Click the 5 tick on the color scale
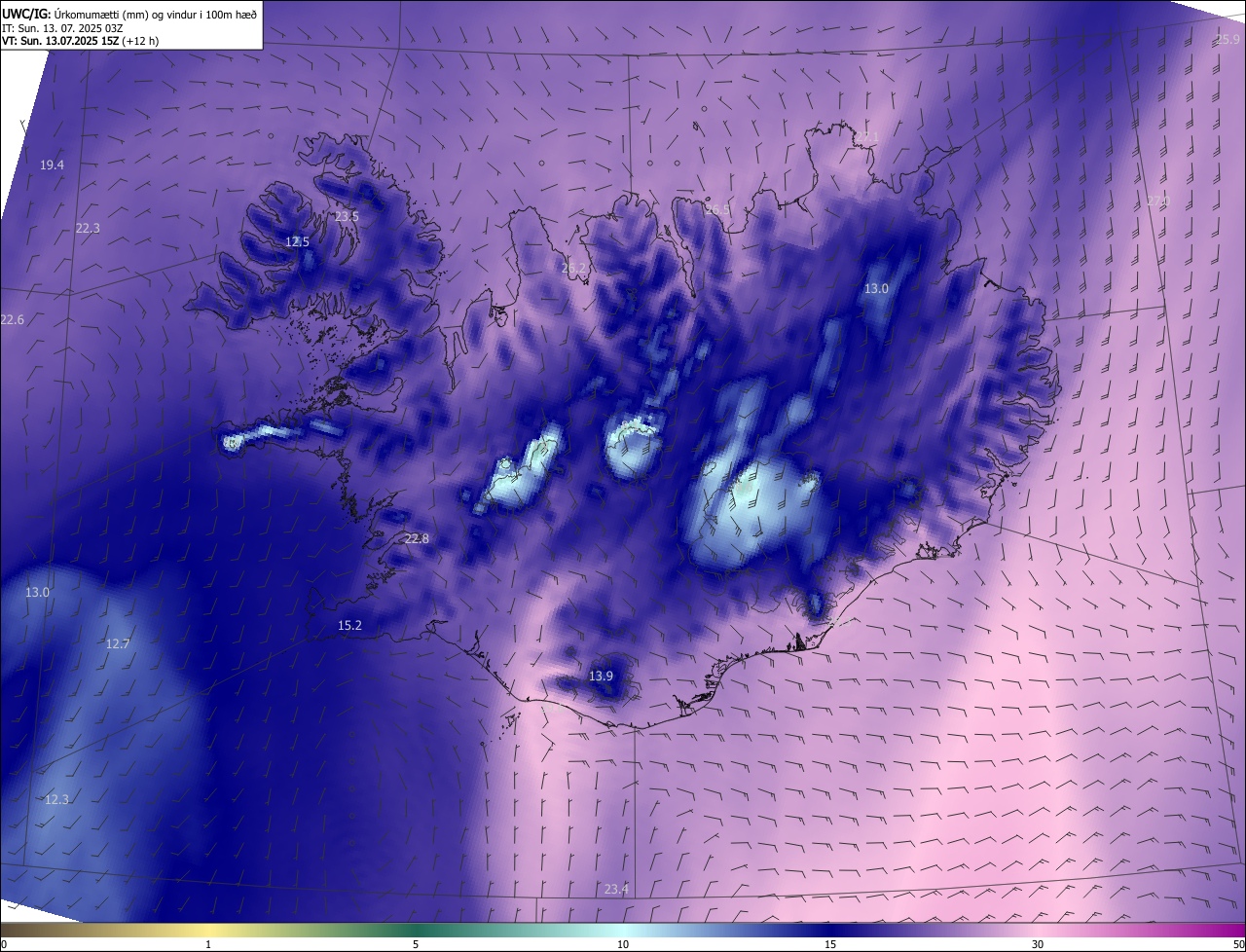Image resolution: width=1246 pixels, height=952 pixels. (416, 944)
